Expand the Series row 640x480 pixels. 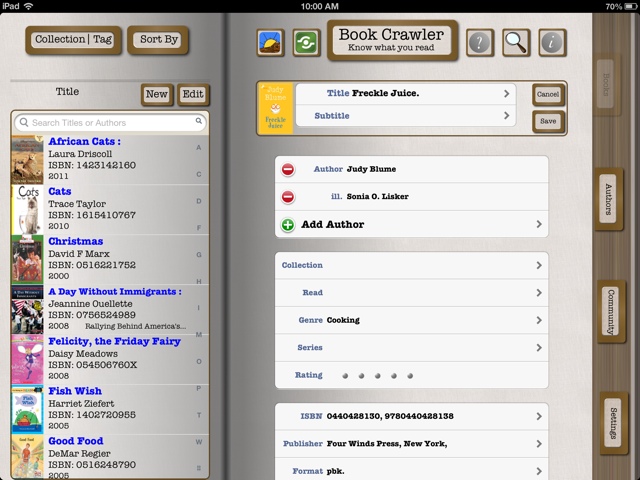[x=411, y=348]
